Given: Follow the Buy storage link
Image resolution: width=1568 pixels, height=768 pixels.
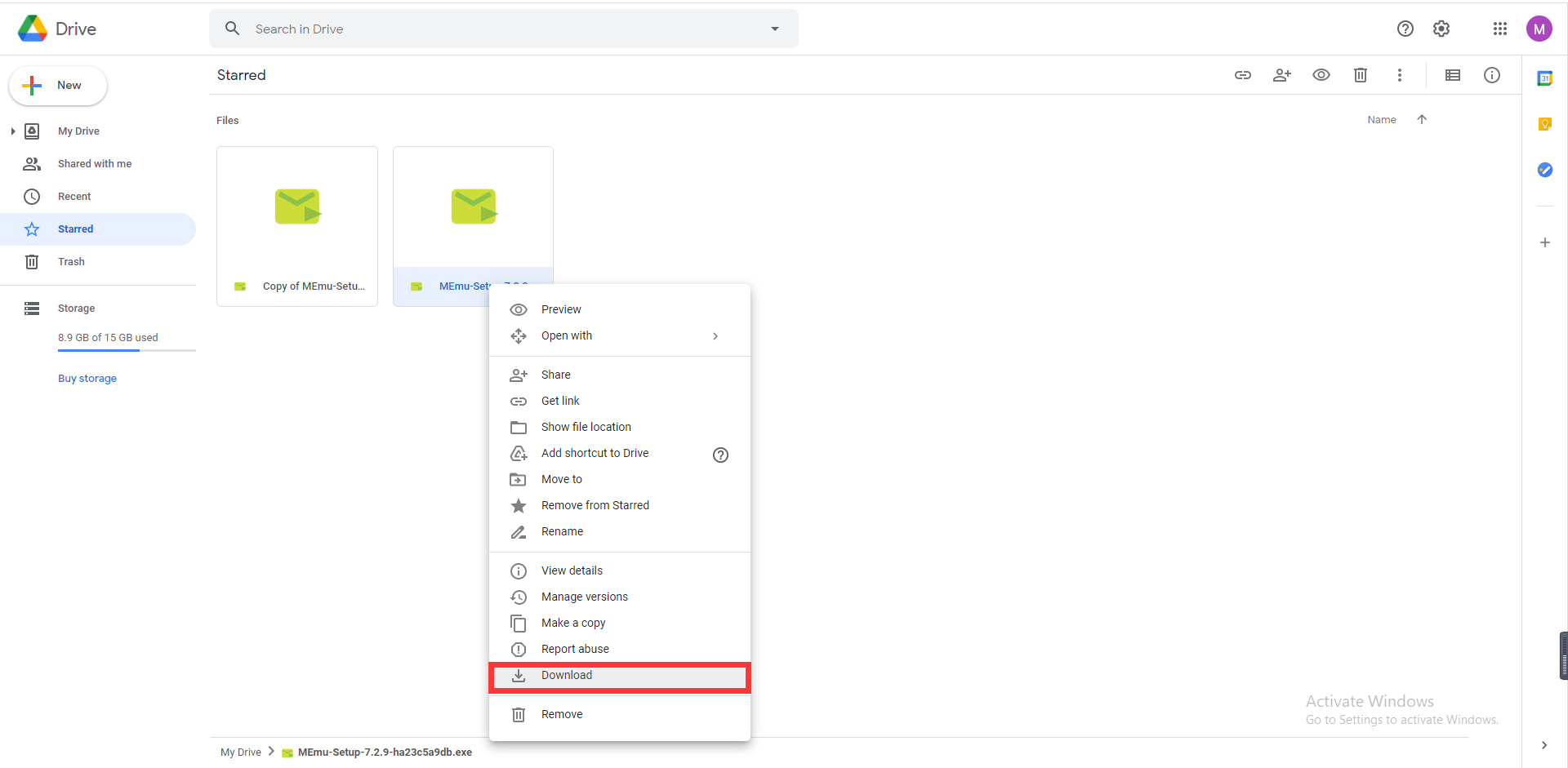Looking at the screenshot, I should [87, 379].
